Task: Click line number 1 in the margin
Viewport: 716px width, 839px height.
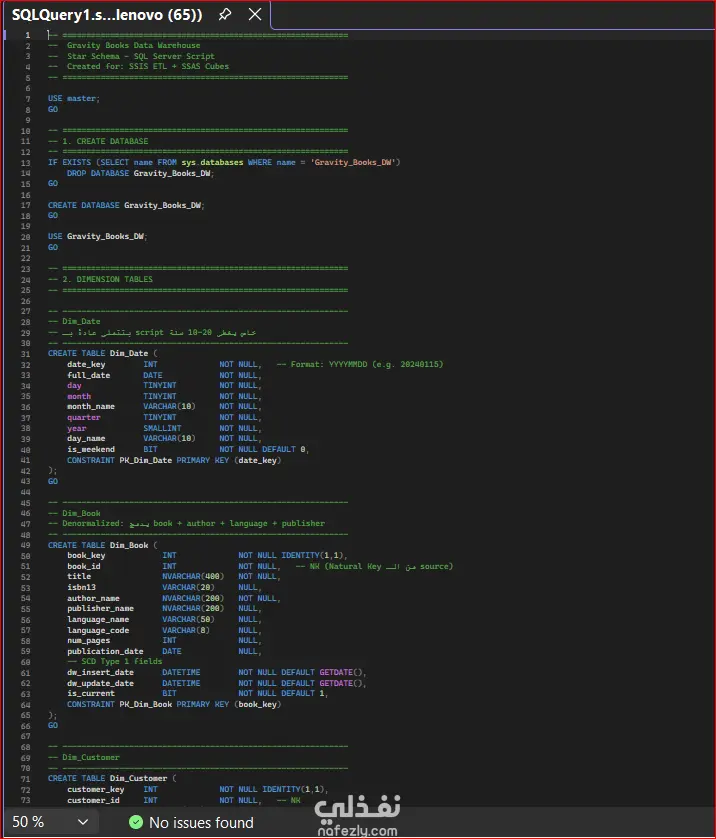Action: [x=28, y=35]
